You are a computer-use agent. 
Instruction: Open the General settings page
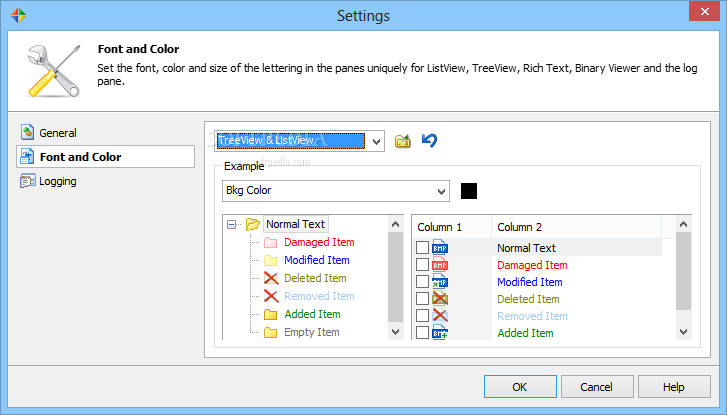coord(58,133)
